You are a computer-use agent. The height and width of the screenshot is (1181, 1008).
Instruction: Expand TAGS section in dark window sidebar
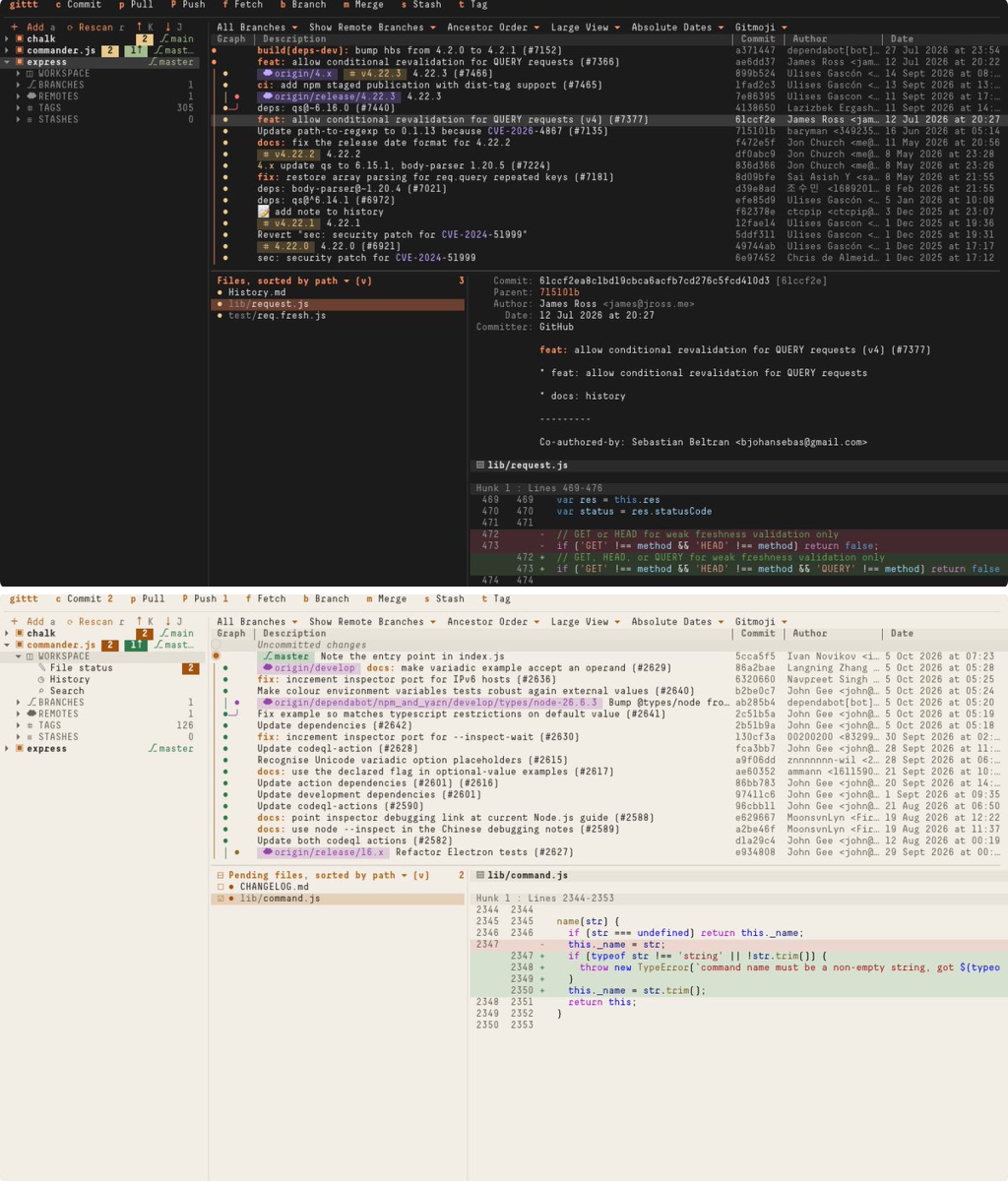point(19,108)
